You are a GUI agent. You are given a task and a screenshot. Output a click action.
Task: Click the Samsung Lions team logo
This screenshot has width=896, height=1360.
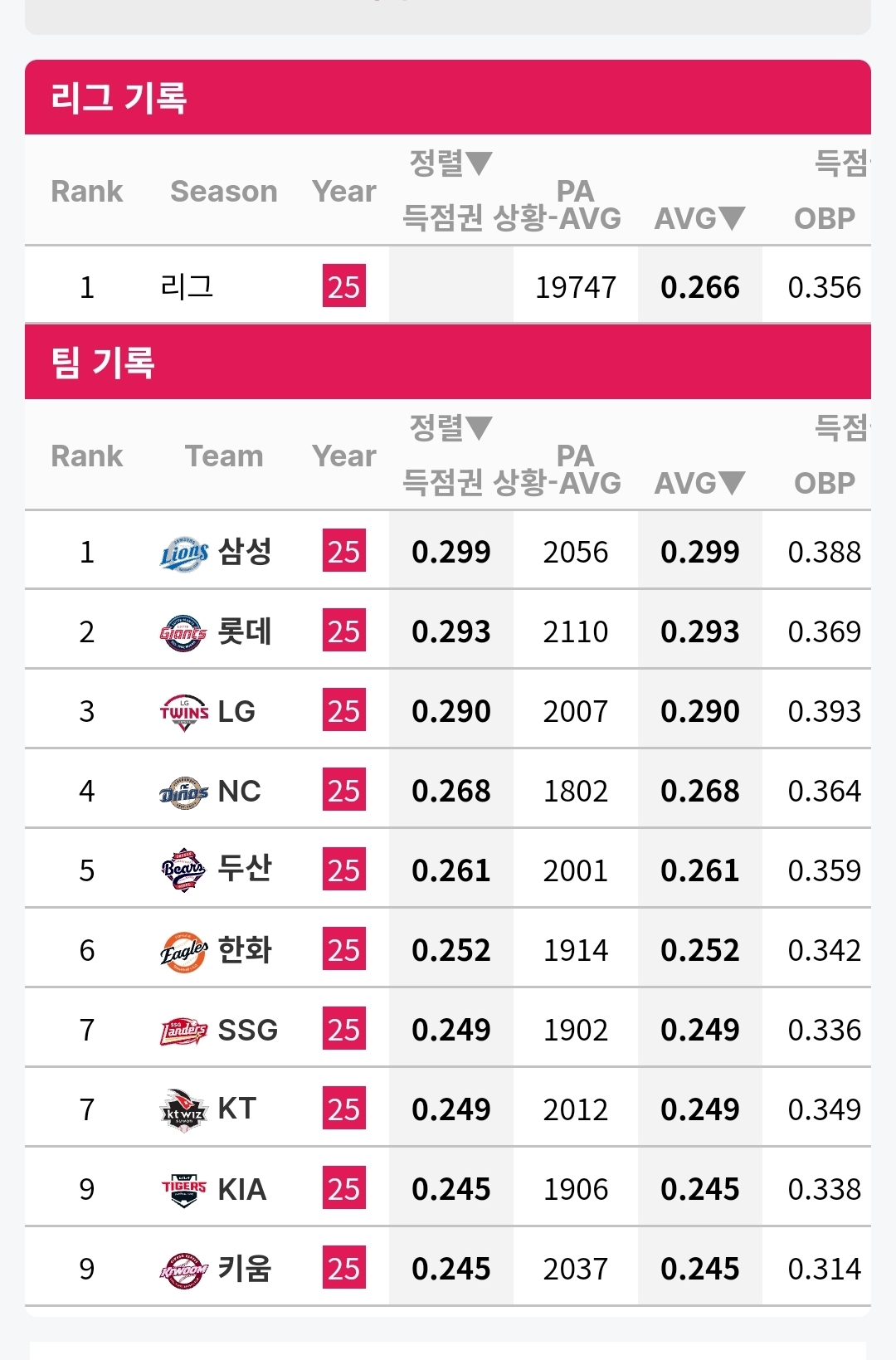click(x=184, y=552)
